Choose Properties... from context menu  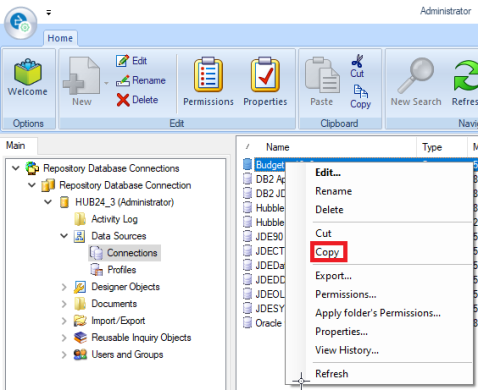[x=341, y=332]
